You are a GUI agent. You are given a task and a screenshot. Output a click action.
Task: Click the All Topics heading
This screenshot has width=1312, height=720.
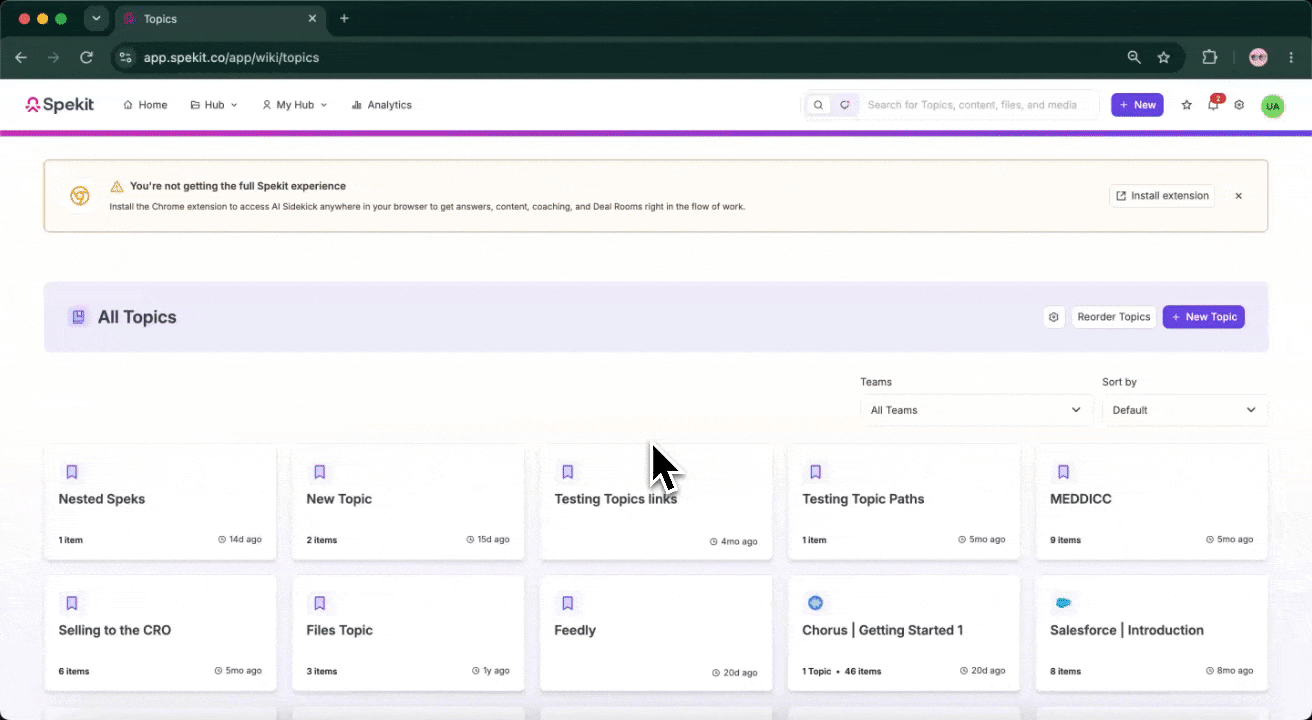137,317
